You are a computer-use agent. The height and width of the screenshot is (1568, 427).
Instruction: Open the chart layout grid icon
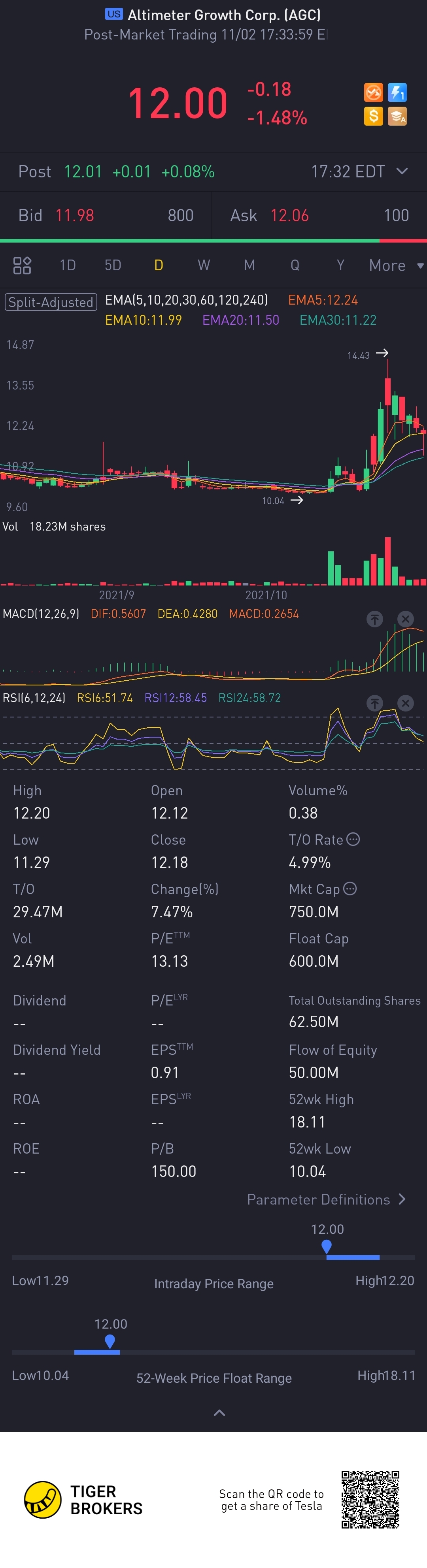click(22, 265)
